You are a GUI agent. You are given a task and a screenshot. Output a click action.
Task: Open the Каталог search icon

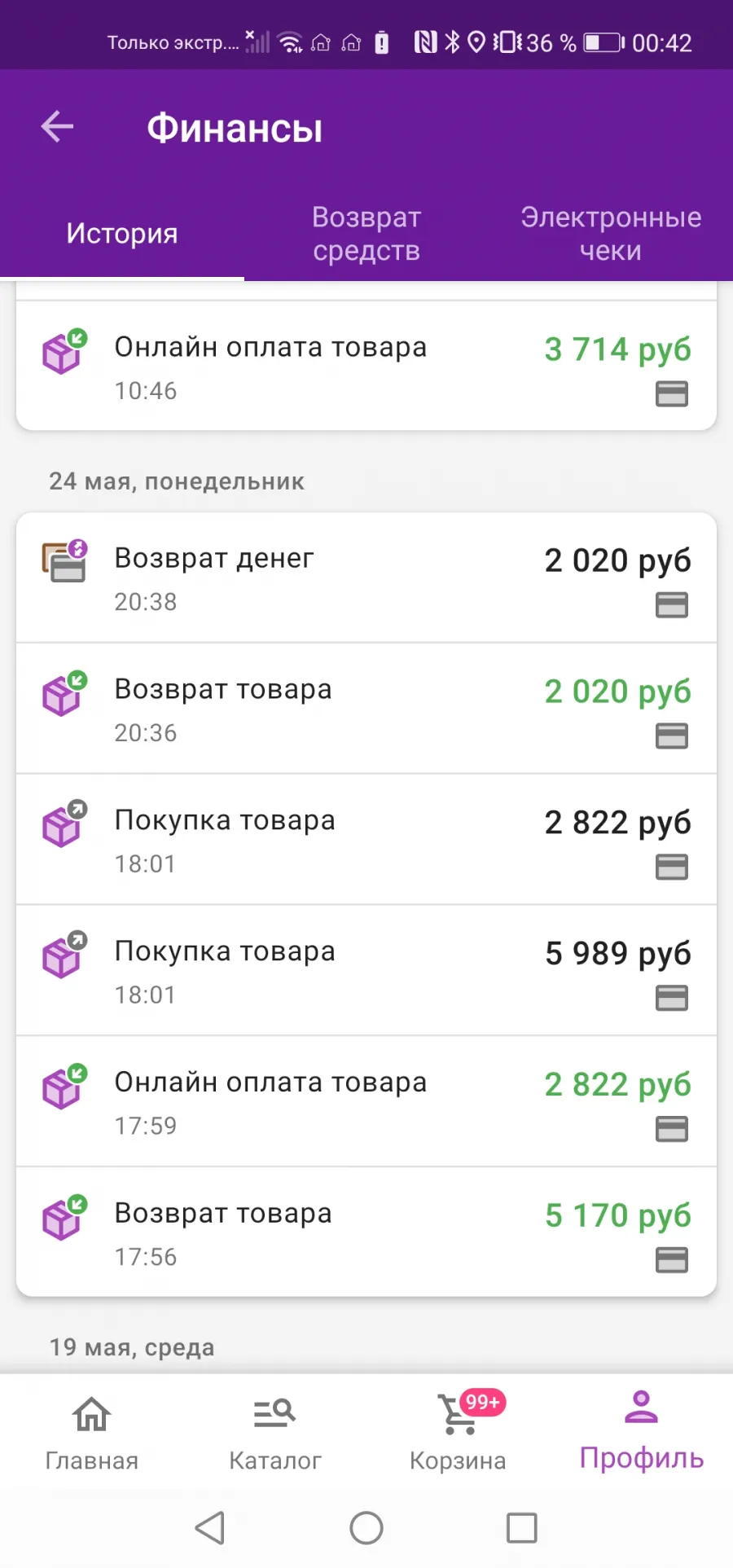[274, 1412]
